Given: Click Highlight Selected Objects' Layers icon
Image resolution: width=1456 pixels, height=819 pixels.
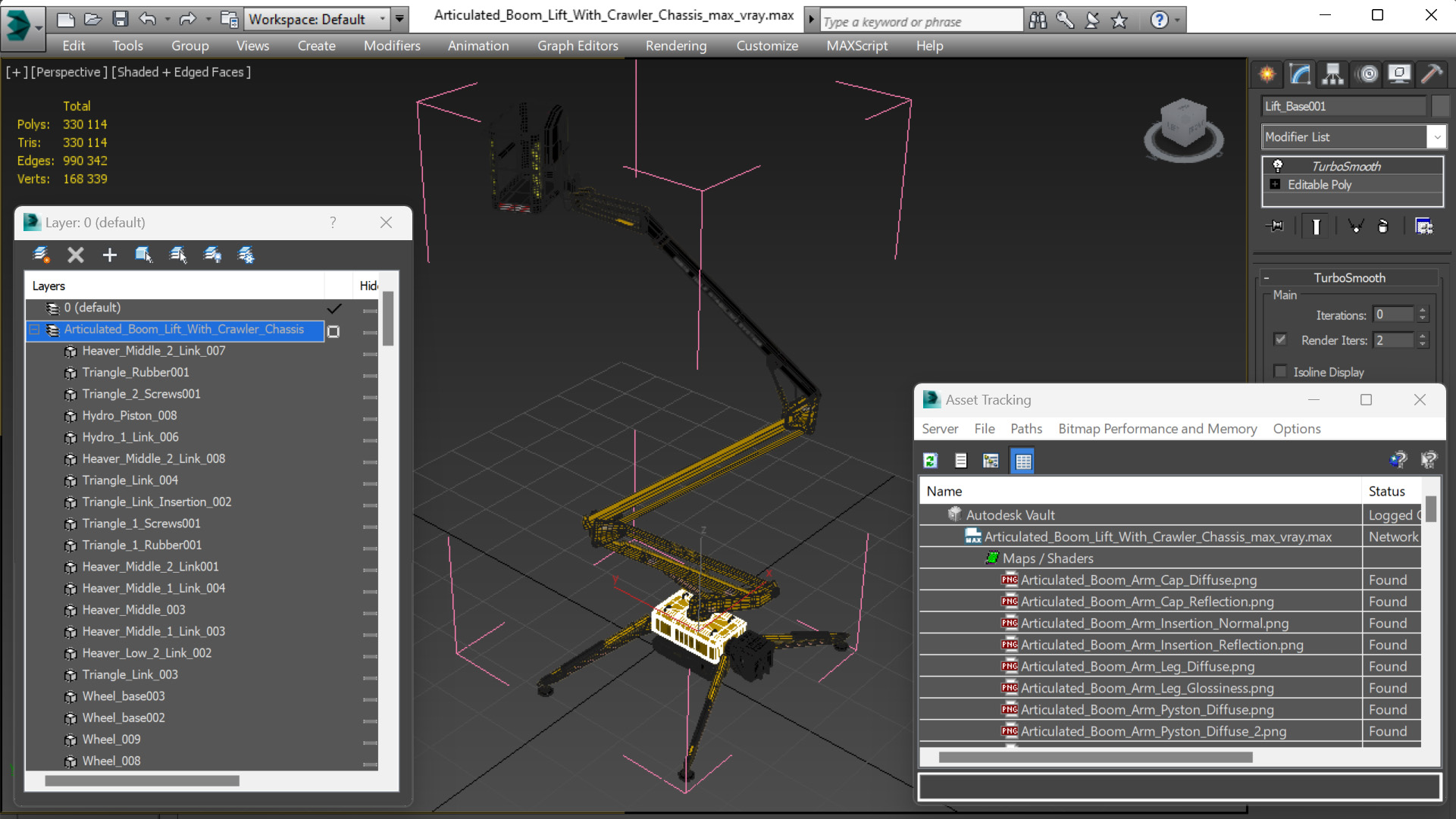Looking at the screenshot, I should click(178, 255).
